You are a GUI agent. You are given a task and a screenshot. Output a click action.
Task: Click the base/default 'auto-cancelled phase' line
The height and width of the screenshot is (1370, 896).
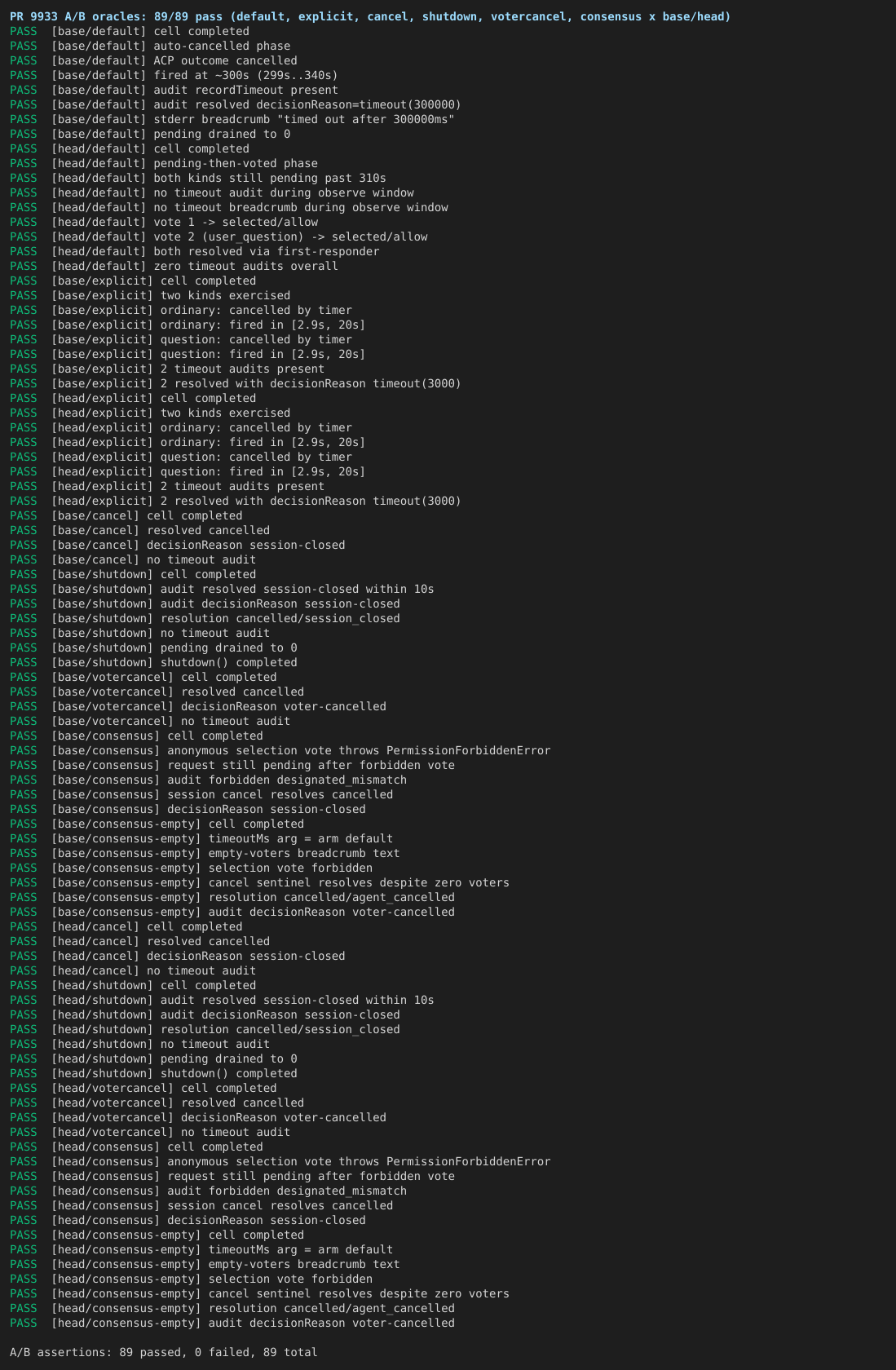click(x=150, y=46)
